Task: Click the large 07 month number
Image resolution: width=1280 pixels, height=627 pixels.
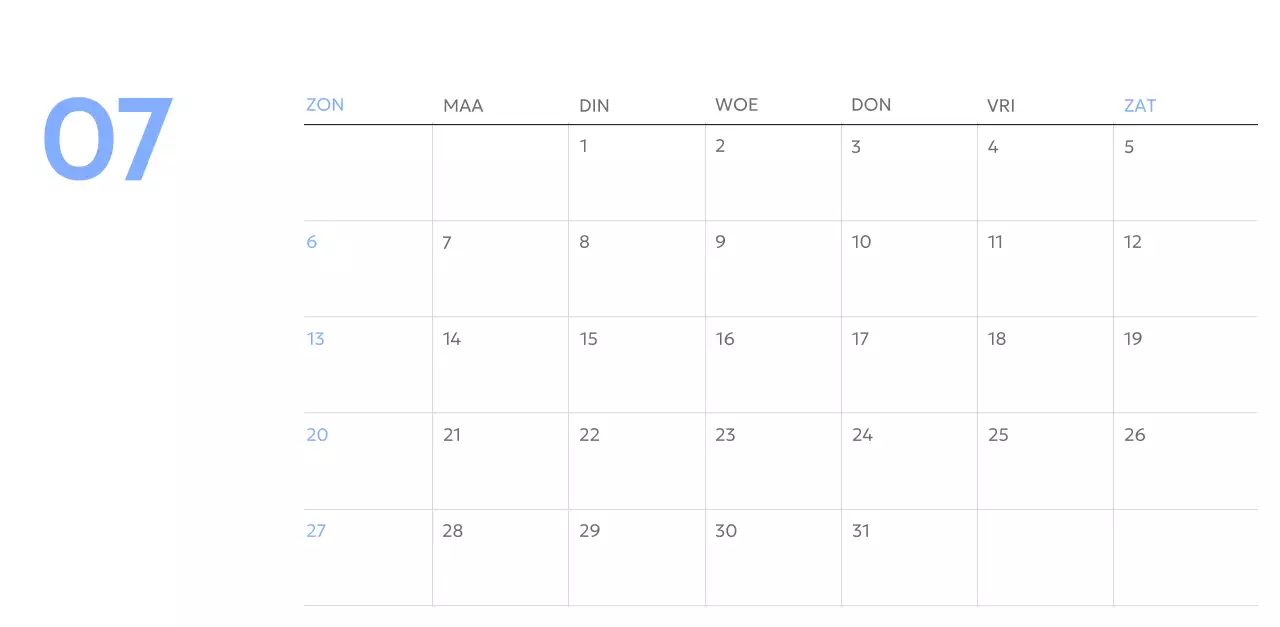Action: pyautogui.click(x=108, y=139)
